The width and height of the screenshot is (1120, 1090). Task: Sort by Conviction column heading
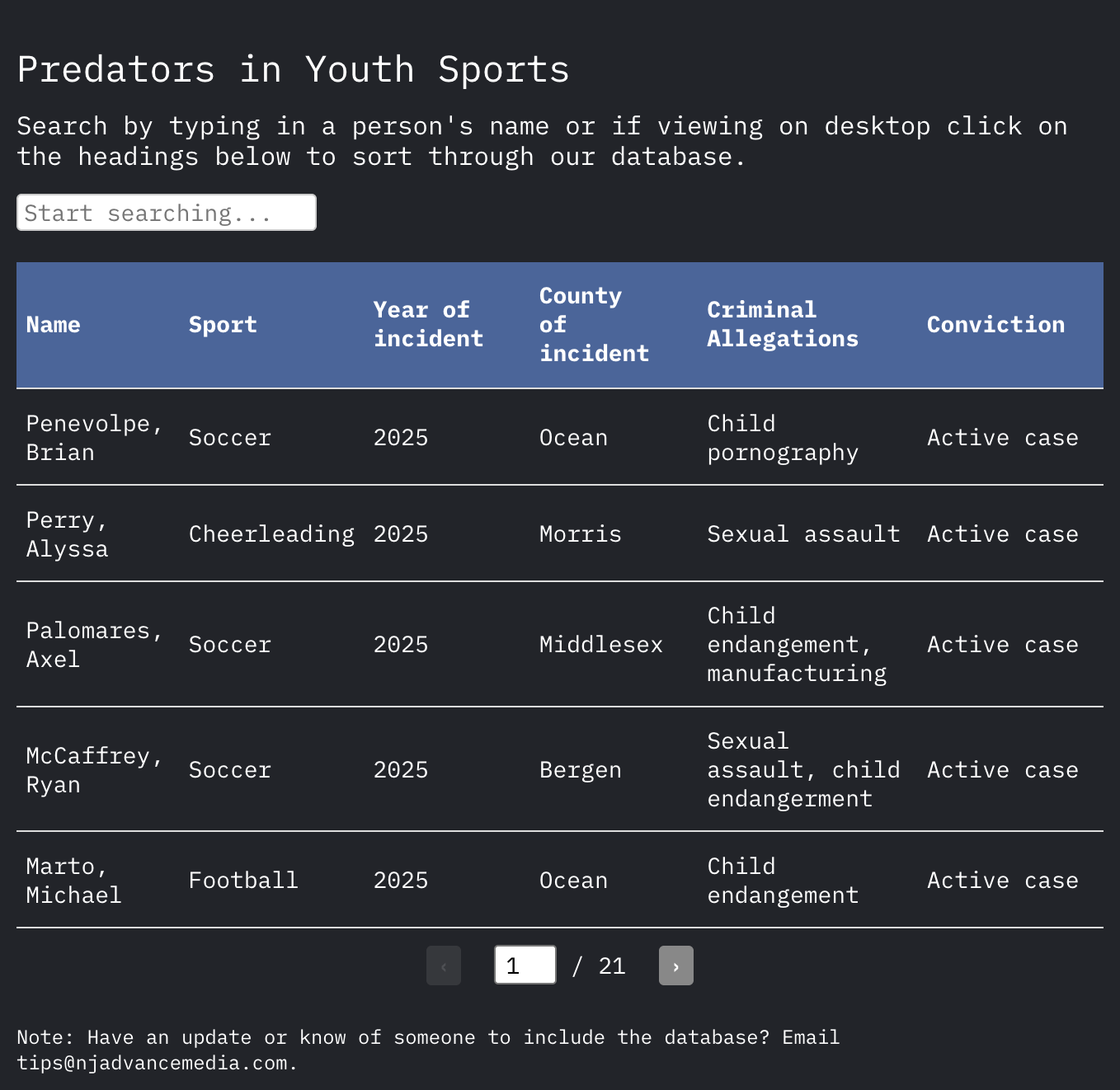pos(995,325)
